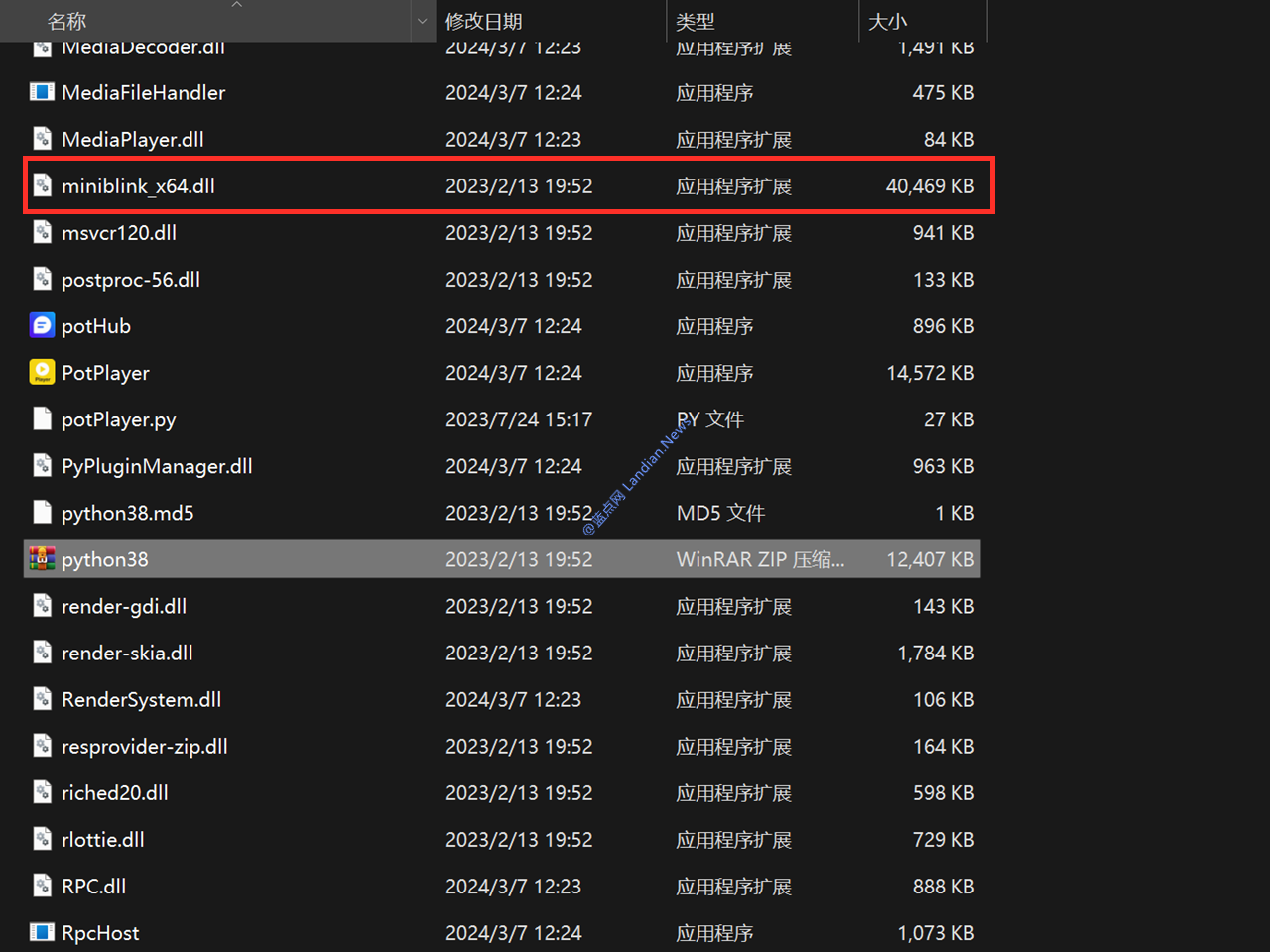Click the 475 KB size of MediaFileHandler

[944, 92]
